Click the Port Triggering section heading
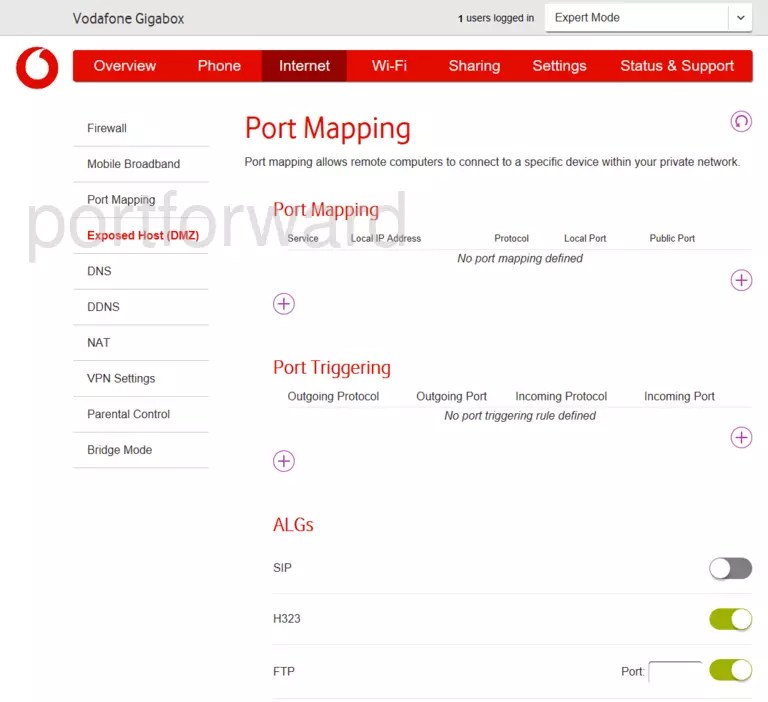768x702 pixels. (x=332, y=367)
